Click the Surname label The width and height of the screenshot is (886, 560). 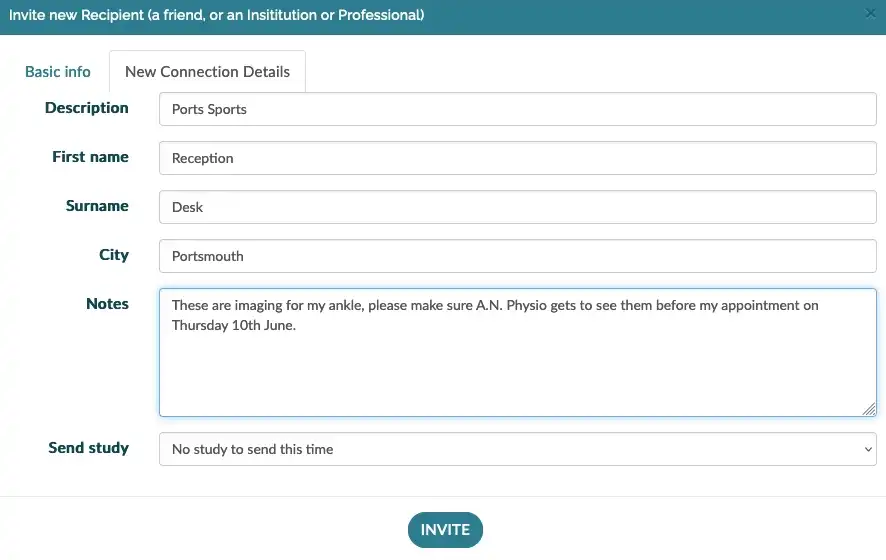[x=97, y=206]
